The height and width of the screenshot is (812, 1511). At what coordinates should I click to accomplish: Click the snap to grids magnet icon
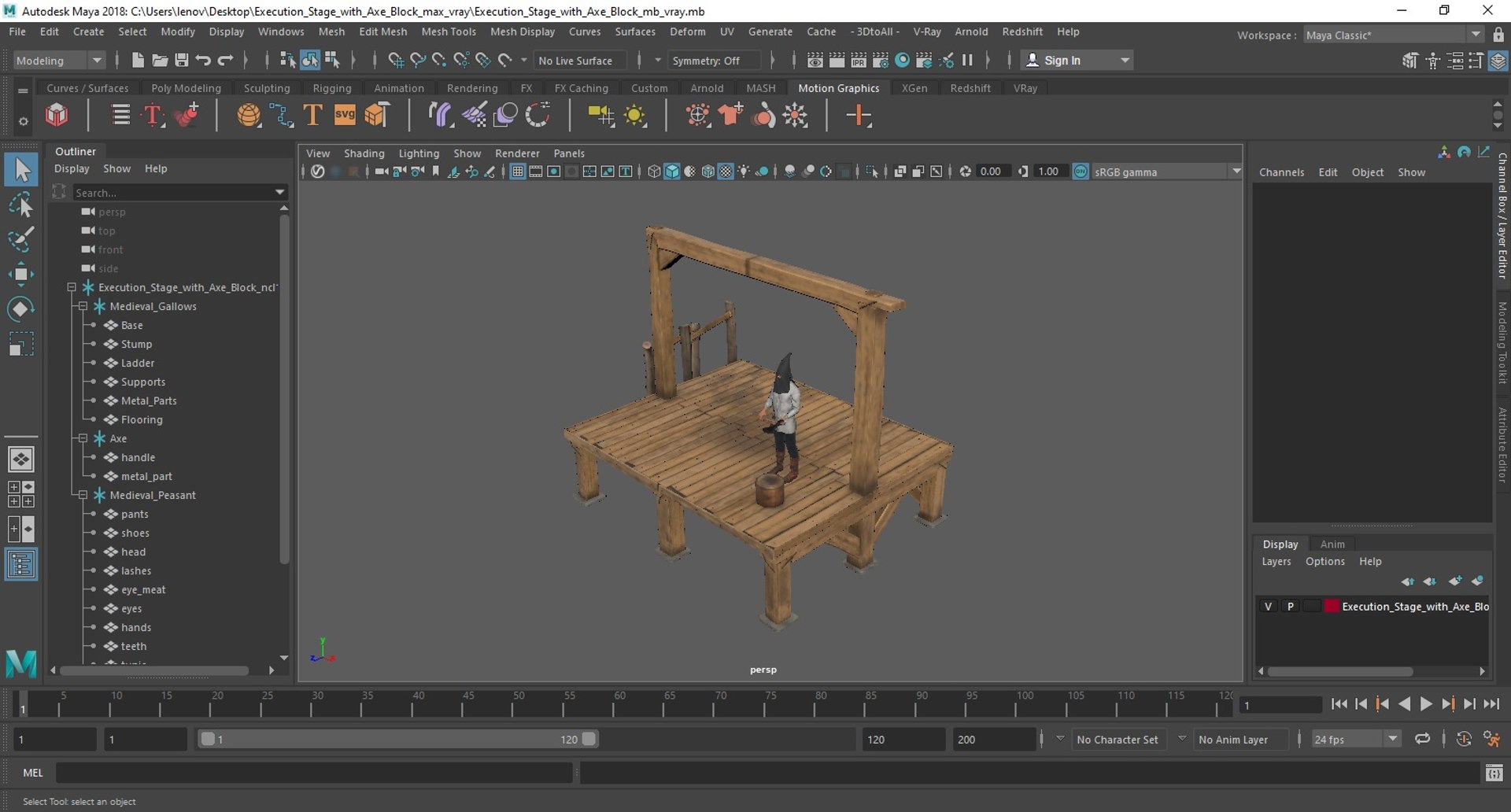coord(396,60)
